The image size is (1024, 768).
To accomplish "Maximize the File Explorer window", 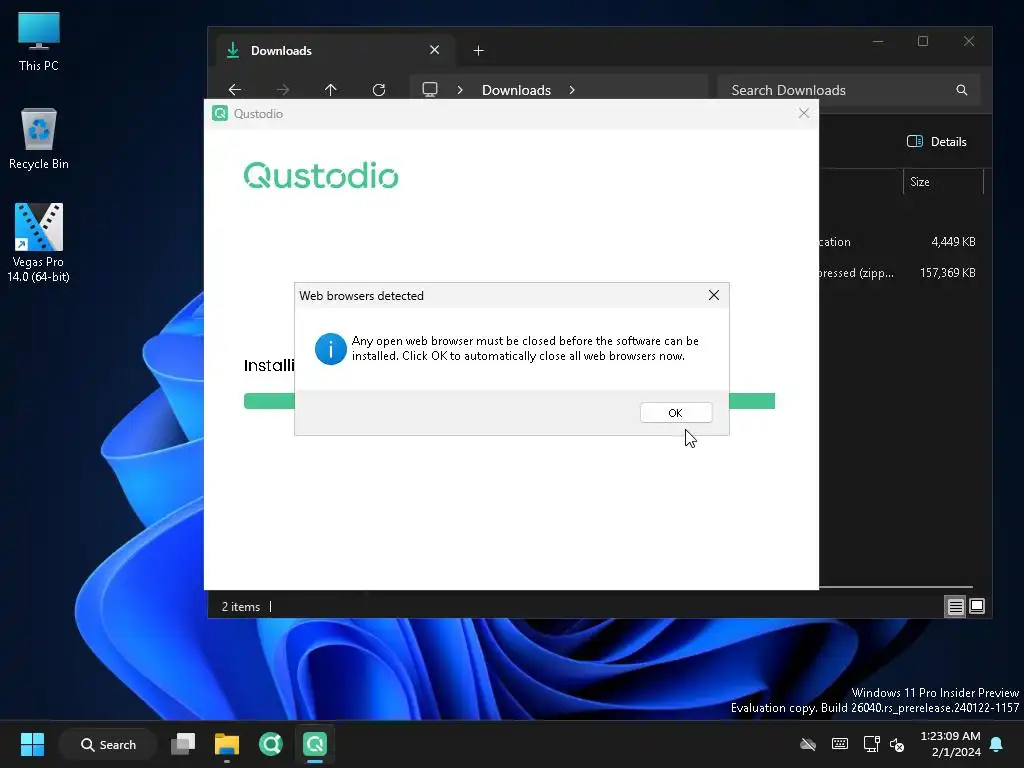I will click(923, 41).
